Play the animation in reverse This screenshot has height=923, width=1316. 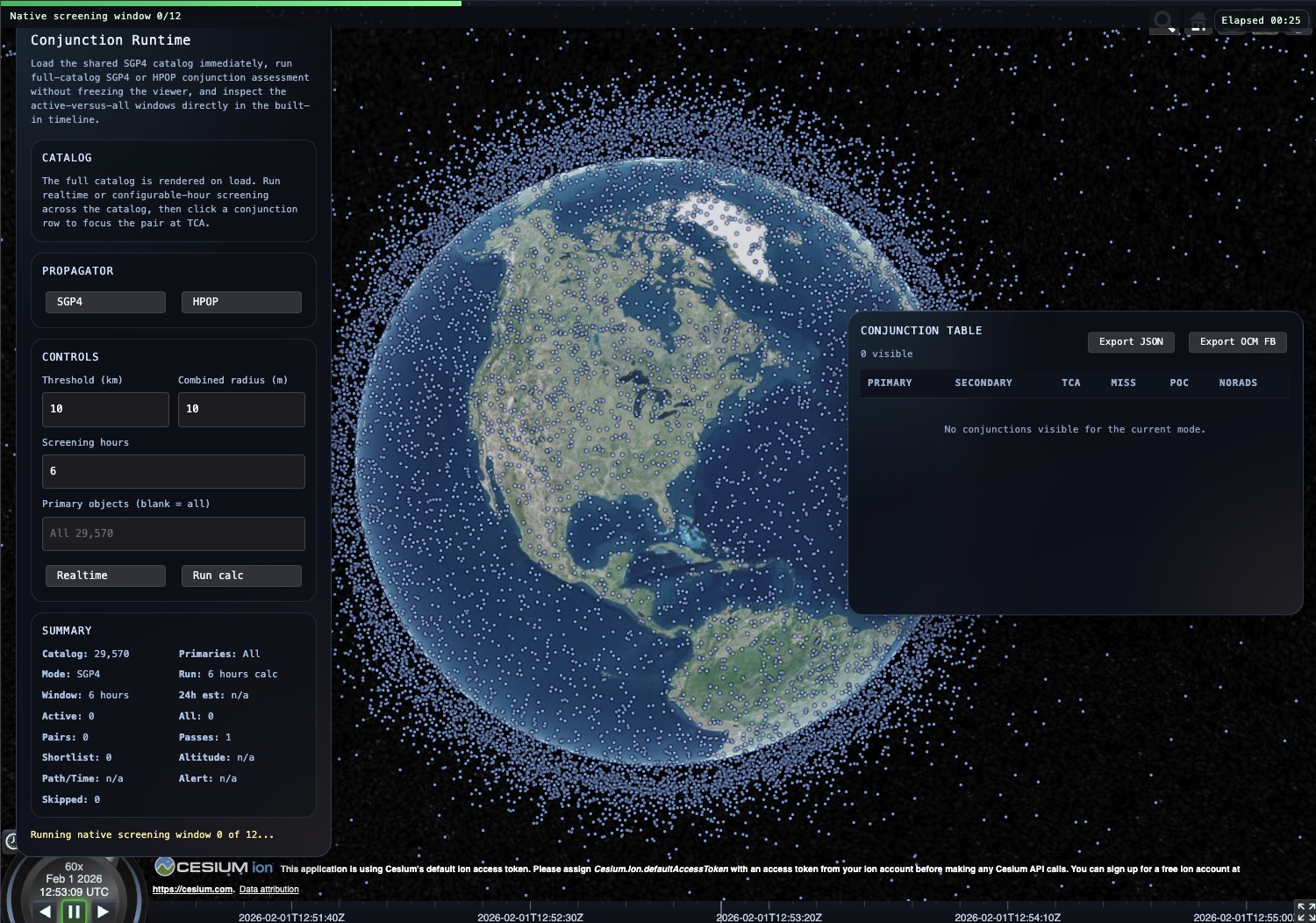coord(45,912)
